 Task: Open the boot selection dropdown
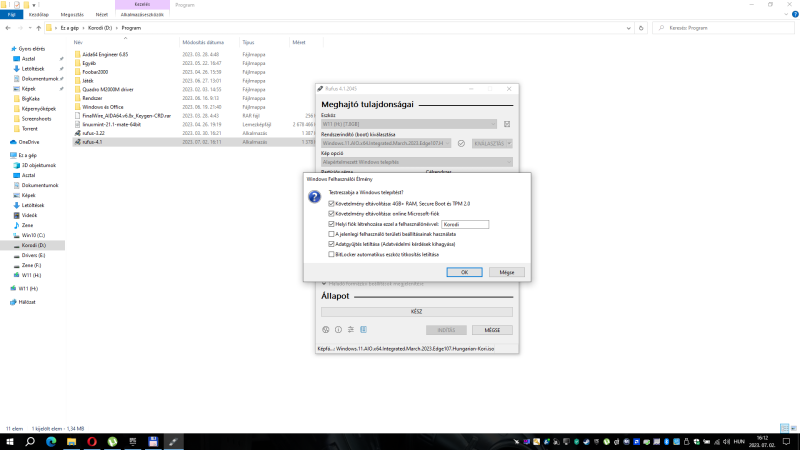point(386,143)
